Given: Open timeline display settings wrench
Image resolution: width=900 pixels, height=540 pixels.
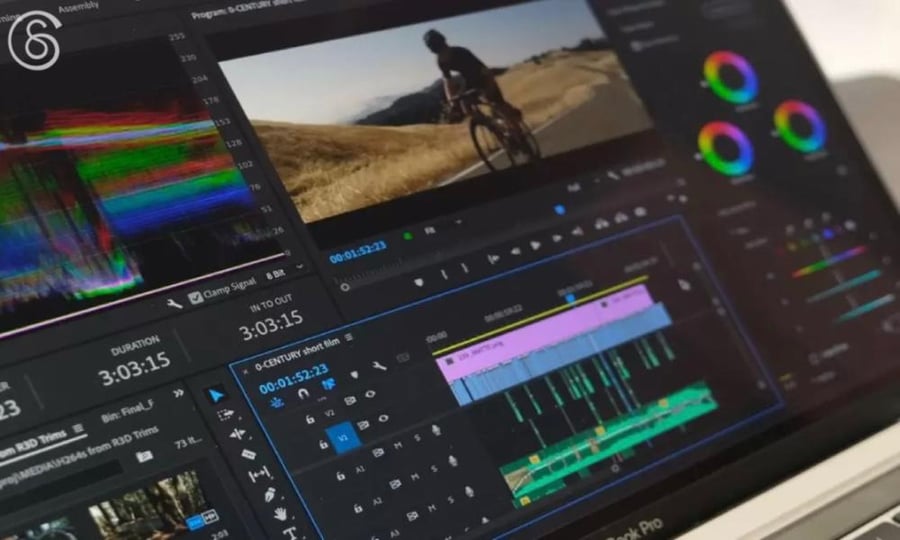Looking at the screenshot, I should pyautogui.click(x=379, y=366).
